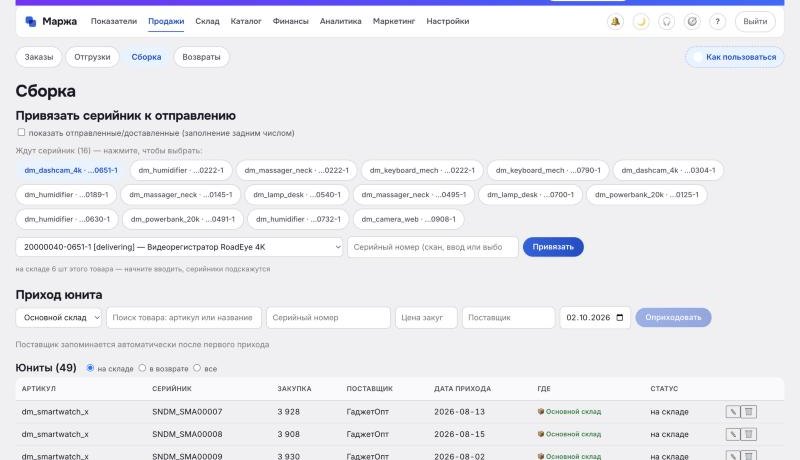Click box icon near SNDM_SMA00008 warehouse
Image resolution: width=800 pixels, height=460 pixels.
(x=541, y=434)
